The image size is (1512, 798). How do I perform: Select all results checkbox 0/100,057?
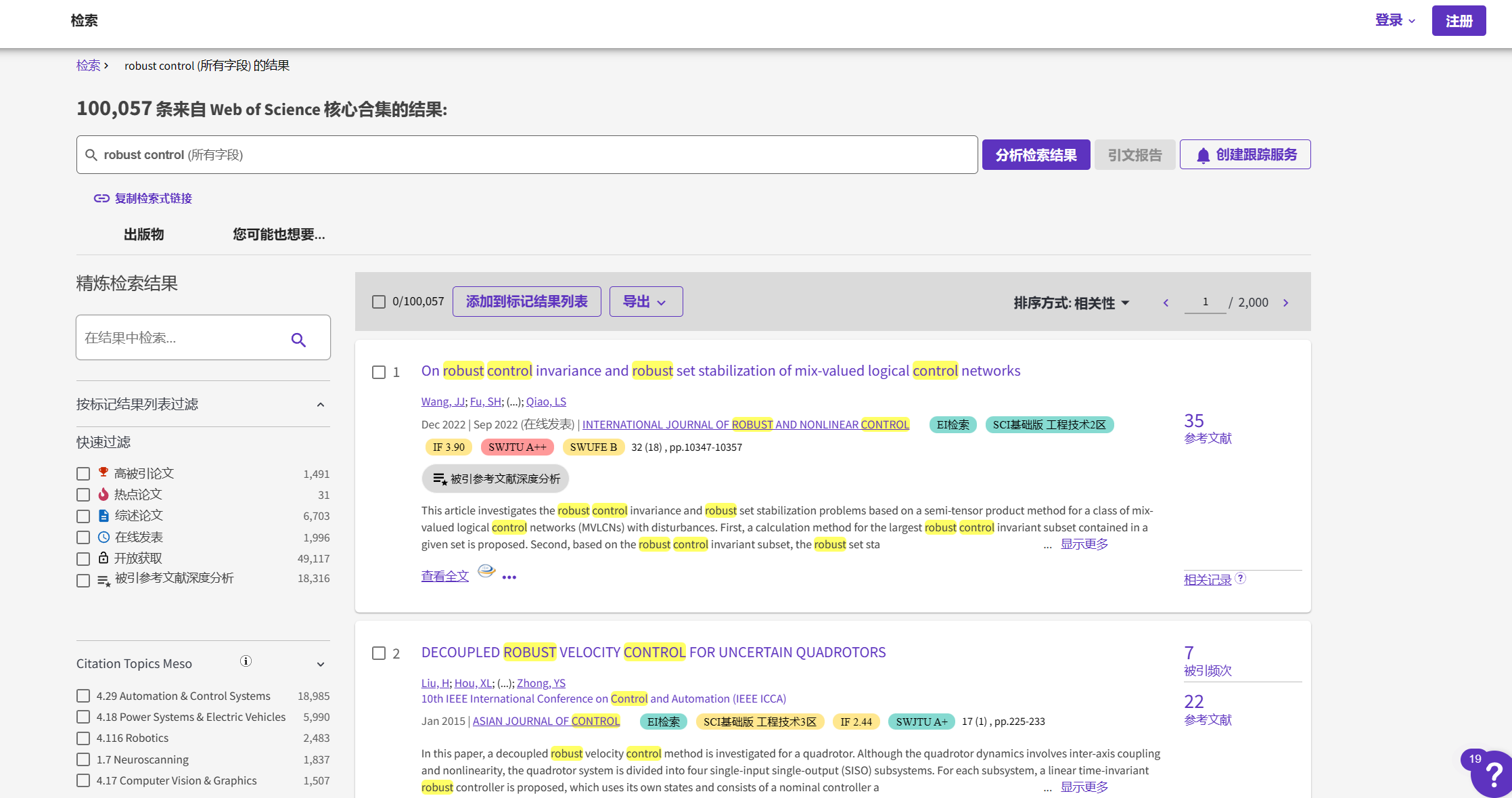click(x=379, y=302)
